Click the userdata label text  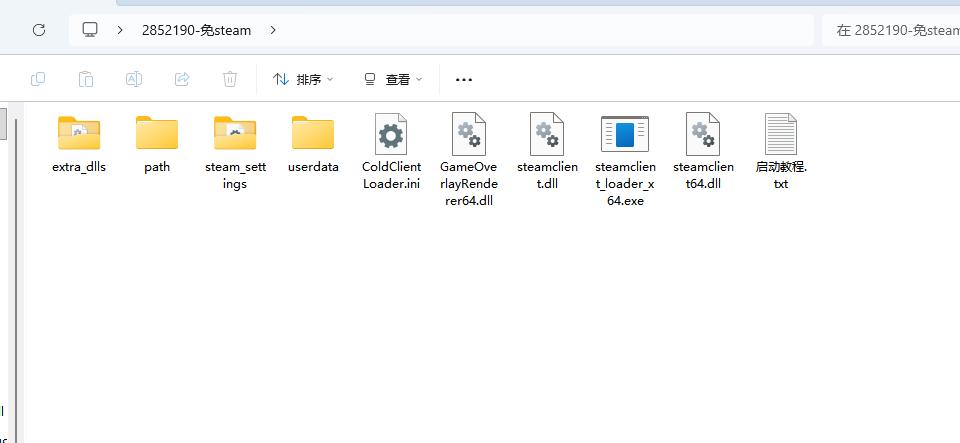[x=313, y=167]
